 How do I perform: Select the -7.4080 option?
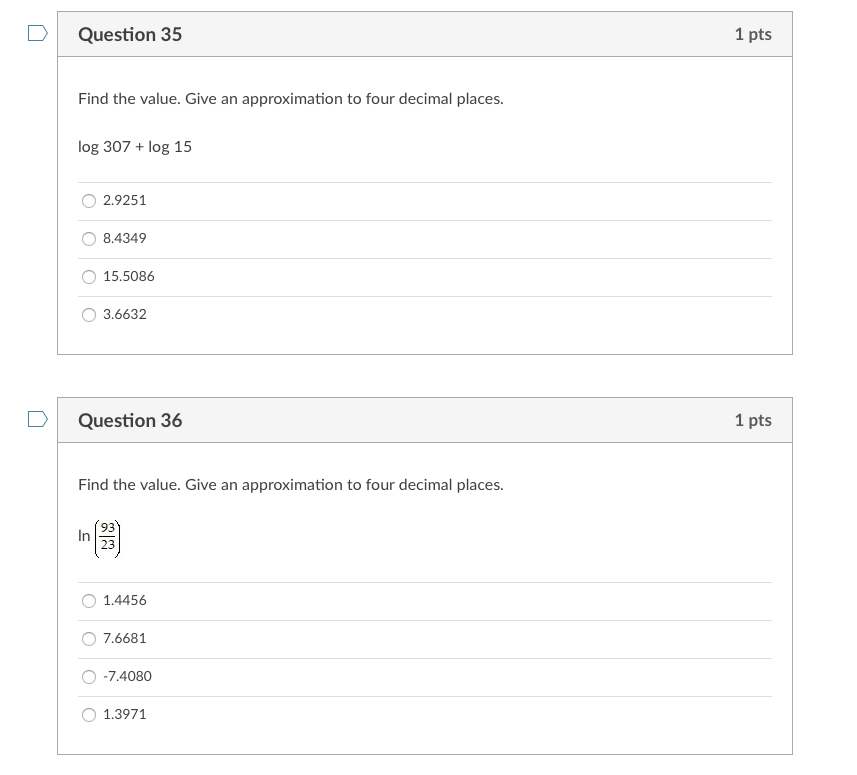click(89, 676)
